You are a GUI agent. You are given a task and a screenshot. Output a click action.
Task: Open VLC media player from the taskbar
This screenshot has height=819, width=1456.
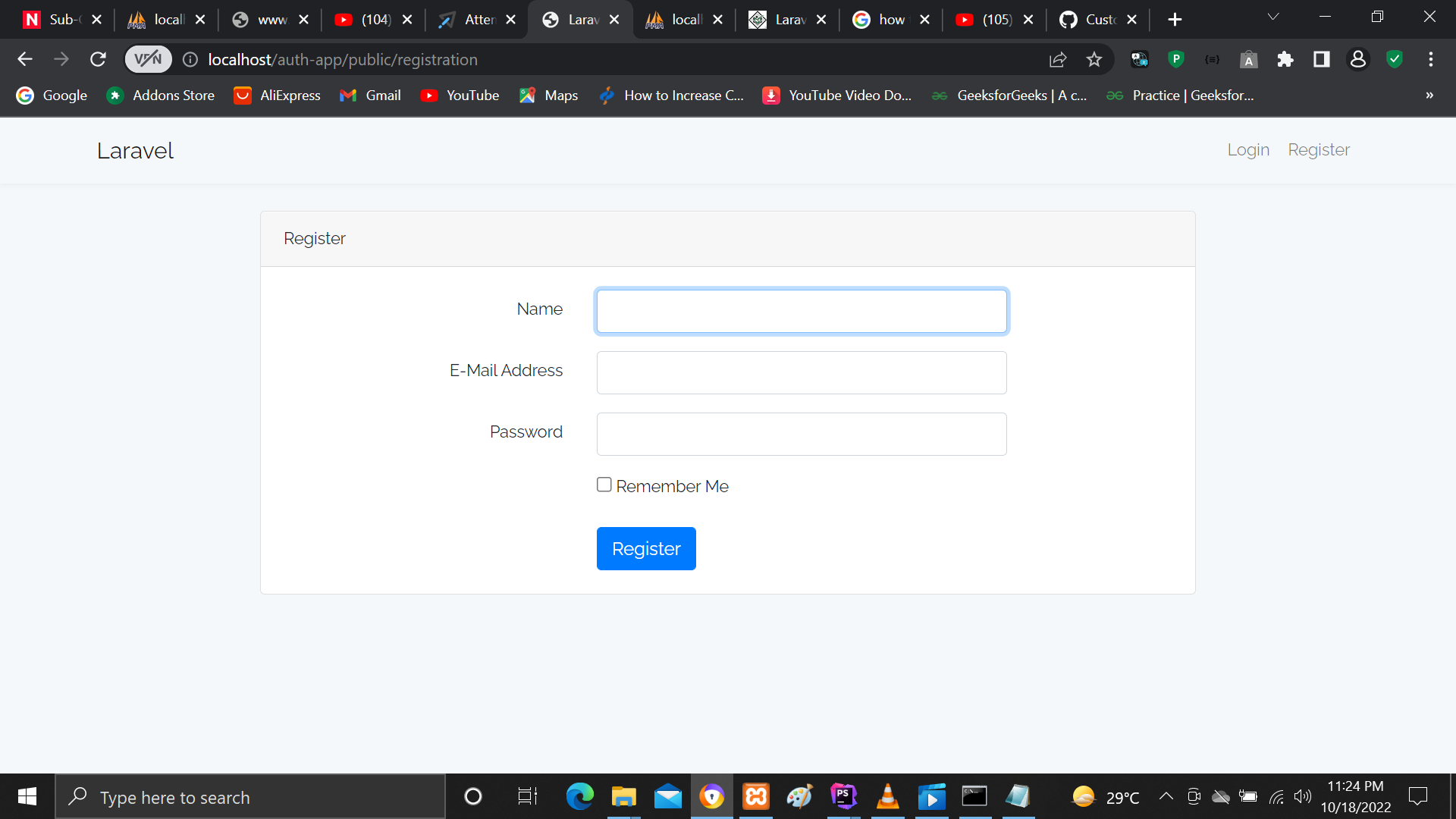pos(888,797)
